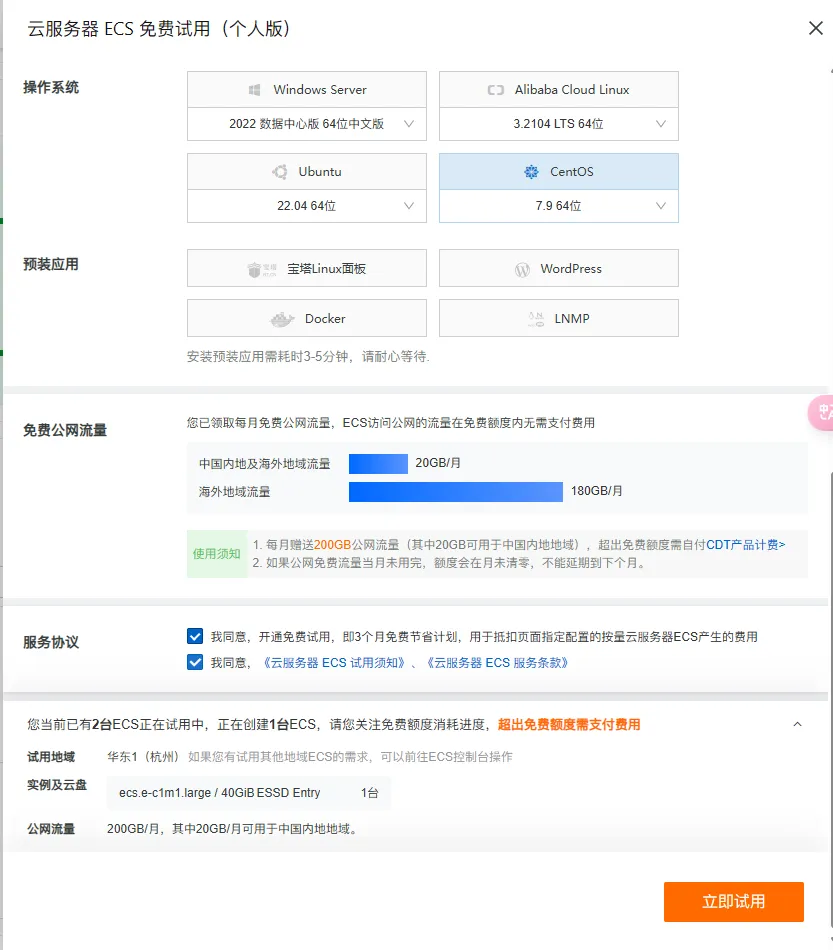
Task: Open Alibaba Cloud Linux version dropdown
Action: click(x=559, y=124)
